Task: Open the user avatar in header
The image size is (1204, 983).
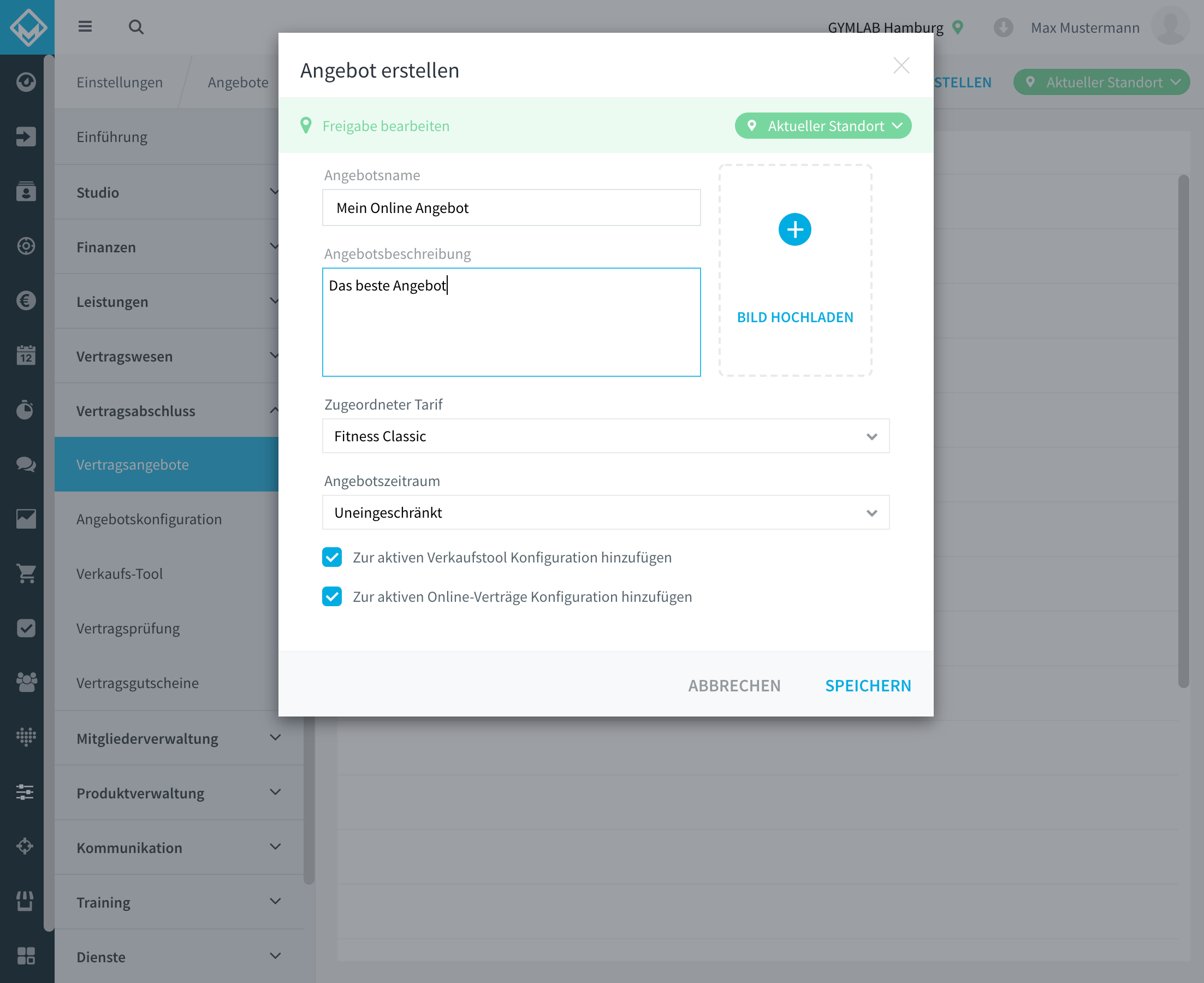Action: tap(1170, 26)
